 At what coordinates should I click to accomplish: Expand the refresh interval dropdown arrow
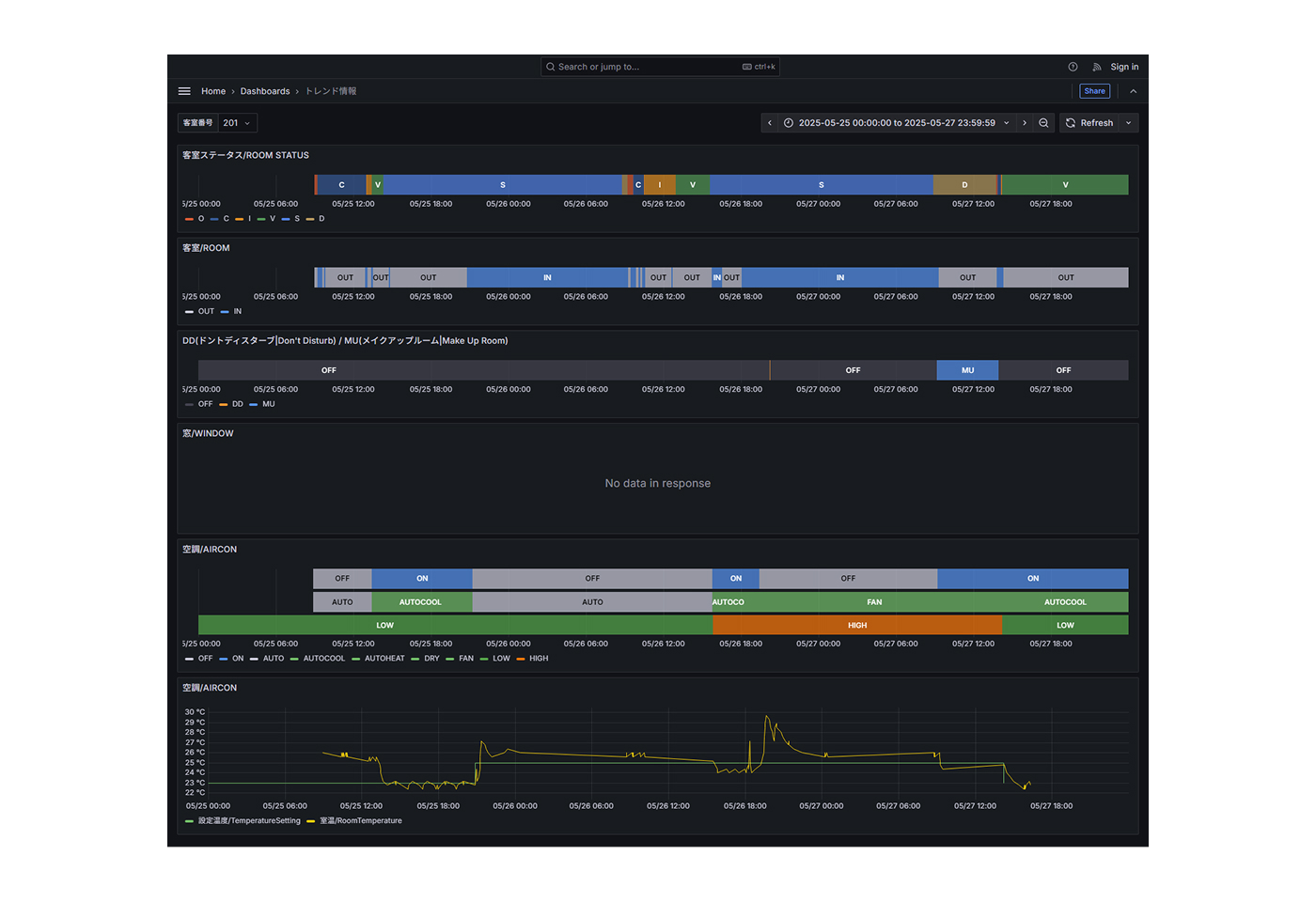click(1128, 123)
